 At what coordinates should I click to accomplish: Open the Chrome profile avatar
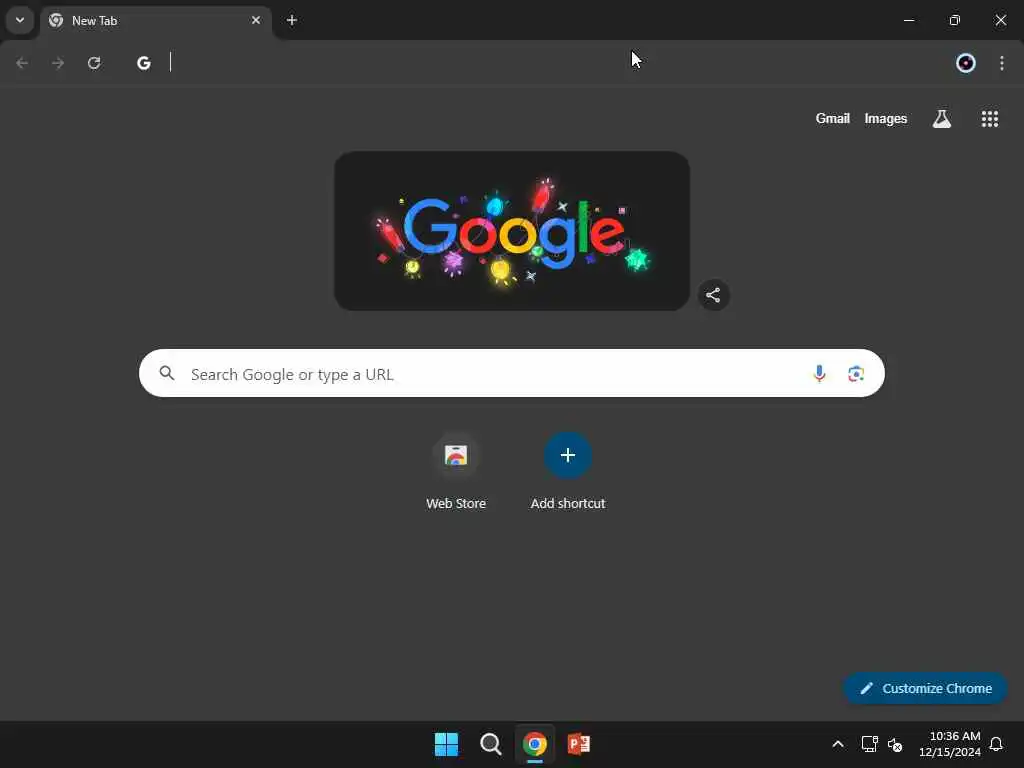pos(966,63)
